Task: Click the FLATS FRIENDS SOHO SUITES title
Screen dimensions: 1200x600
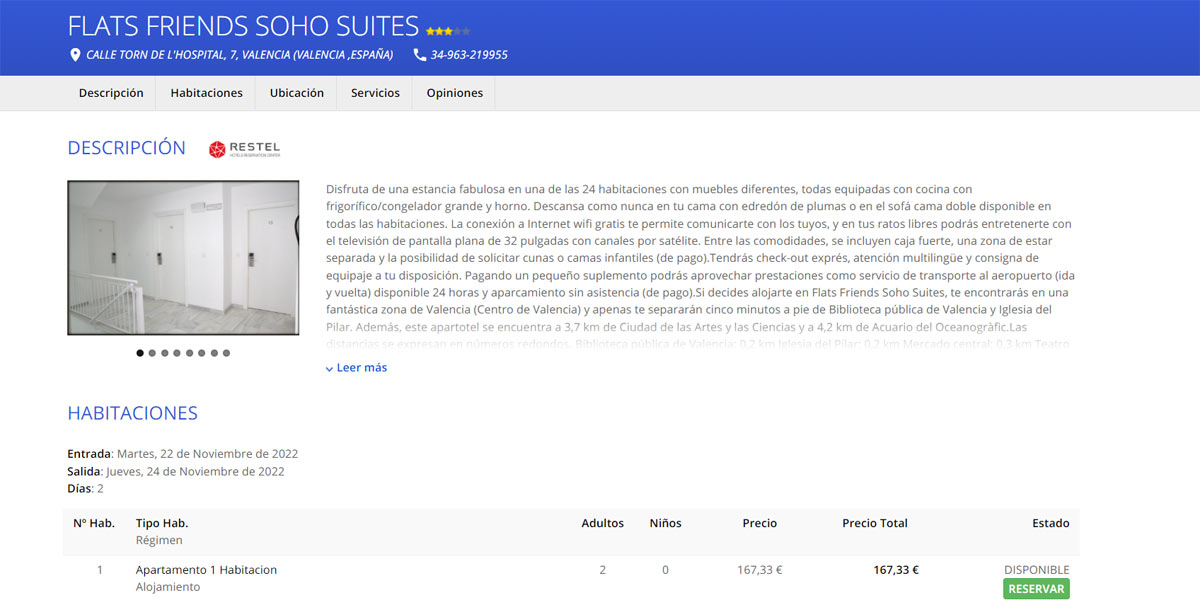Action: tap(243, 26)
